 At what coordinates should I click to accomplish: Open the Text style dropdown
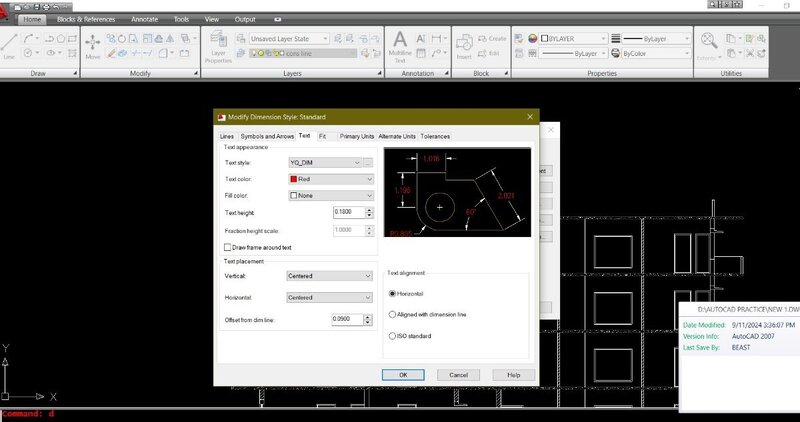click(x=324, y=161)
